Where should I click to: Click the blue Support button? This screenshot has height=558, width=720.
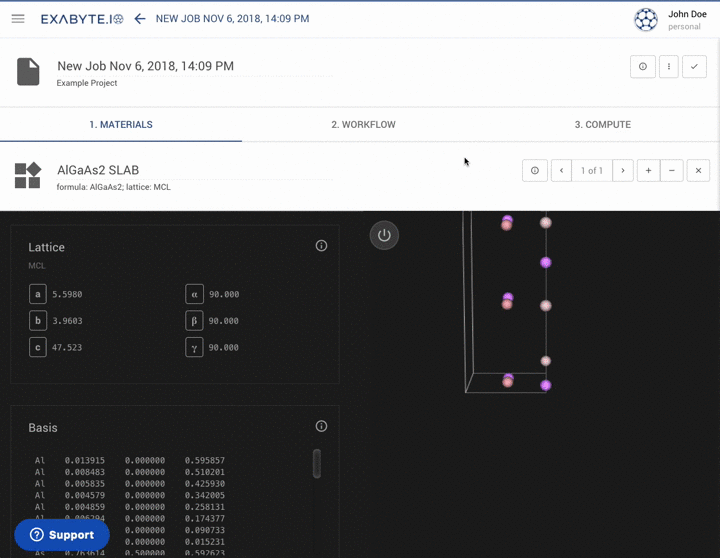coord(62,535)
